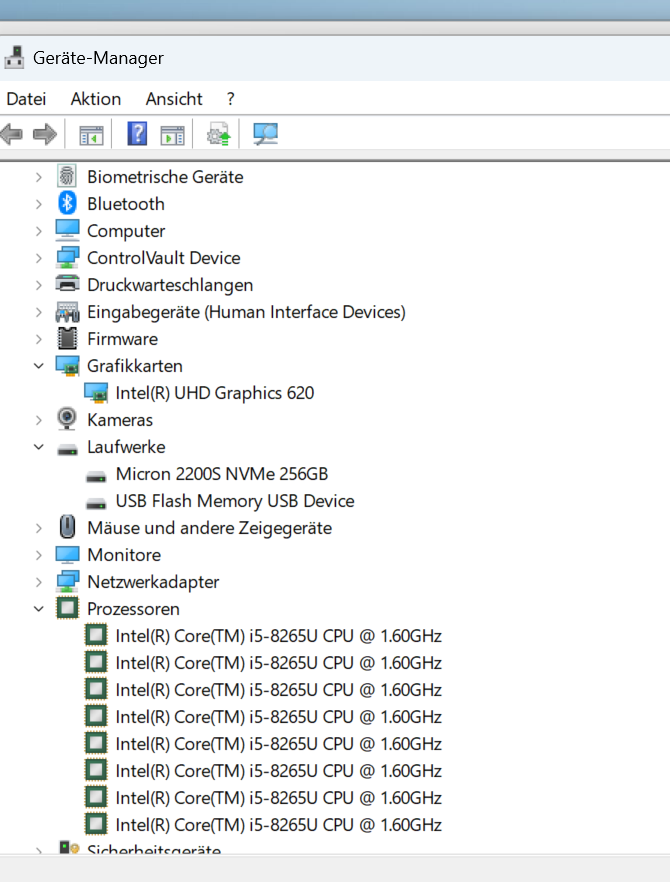
Task: Select the Druckwarteschlangen label
Action: coord(170,285)
